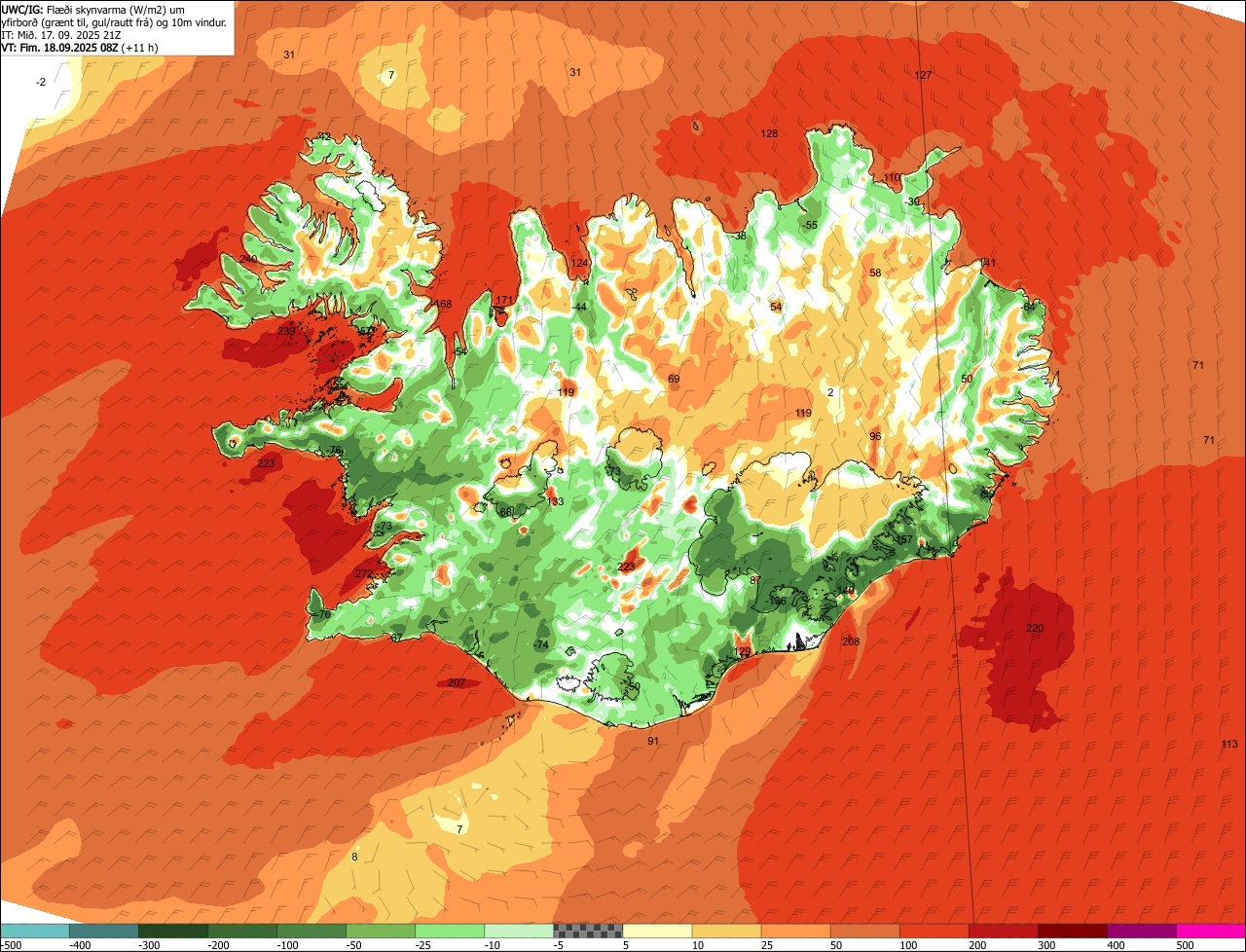Click the '8' value in southwest ocean
The height and width of the screenshot is (952, 1246).
click(x=354, y=857)
